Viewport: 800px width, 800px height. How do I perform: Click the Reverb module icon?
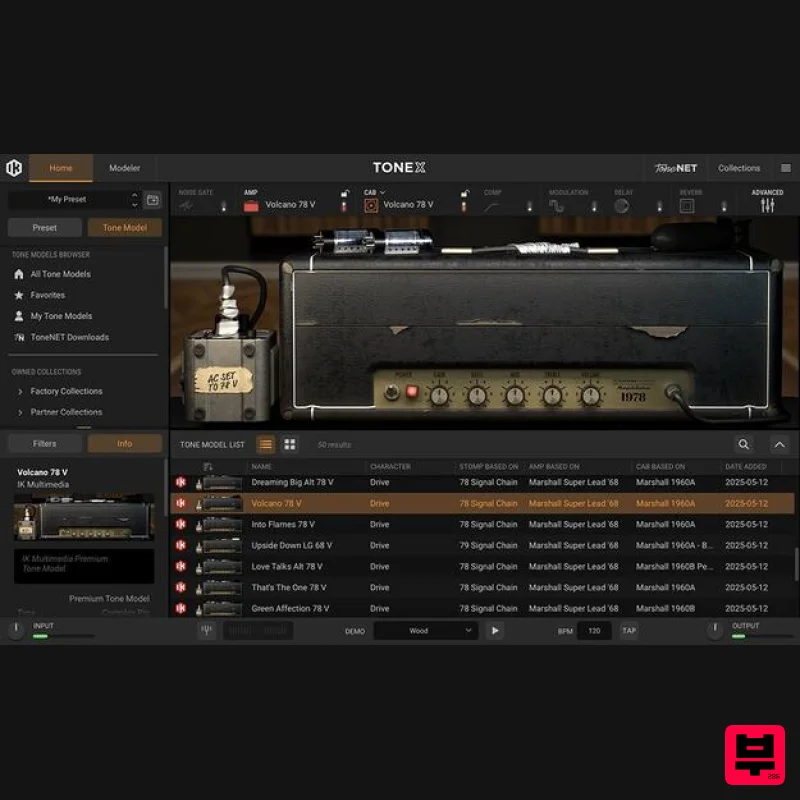pos(687,206)
